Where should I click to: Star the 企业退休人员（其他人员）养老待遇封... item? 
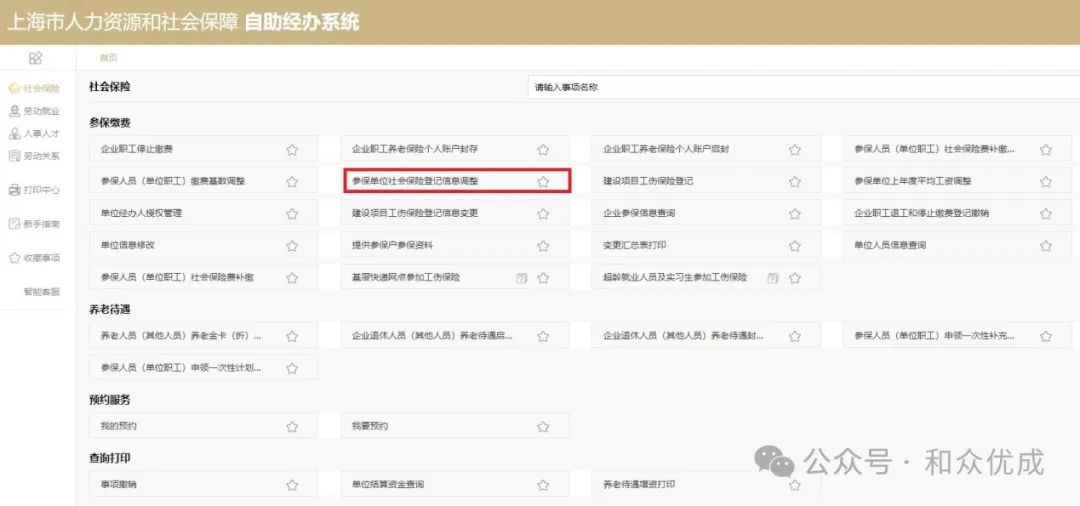click(x=795, y=337)
